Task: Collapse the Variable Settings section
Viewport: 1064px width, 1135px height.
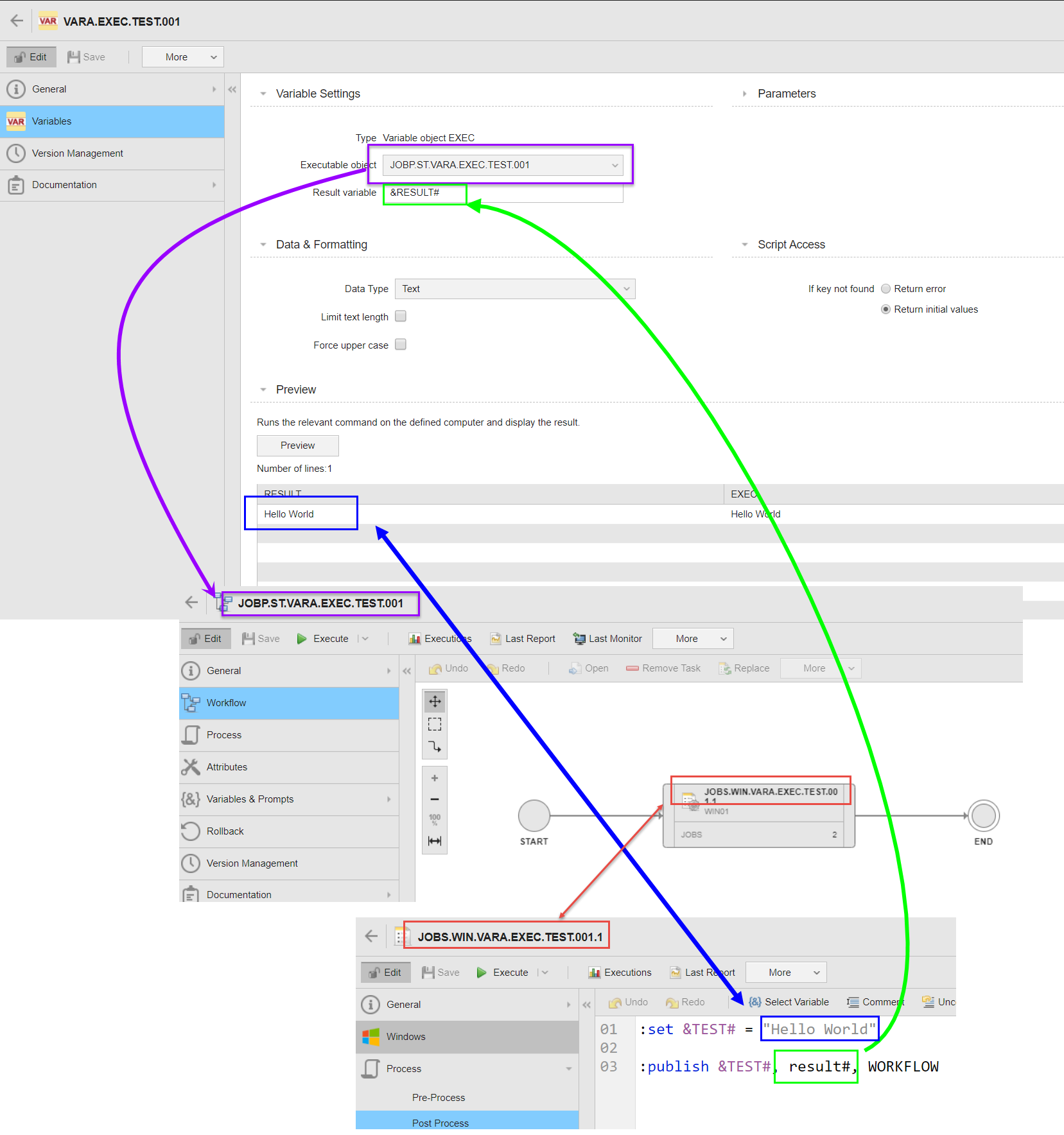Action: [263, 93]
